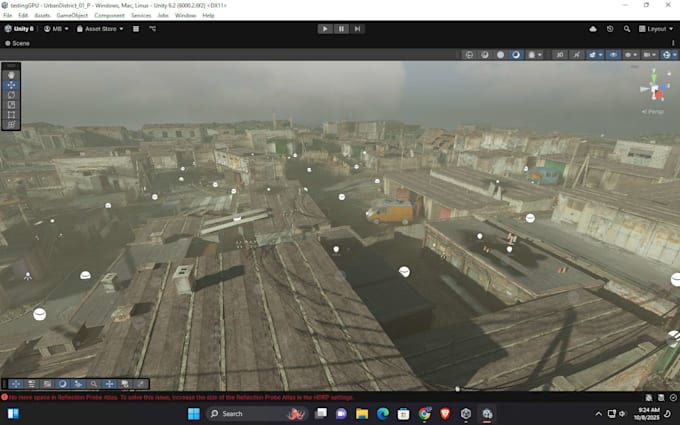Open the Unity Cloud icon
The width and height of the screenshot is (680, 425).
(593, 29)
